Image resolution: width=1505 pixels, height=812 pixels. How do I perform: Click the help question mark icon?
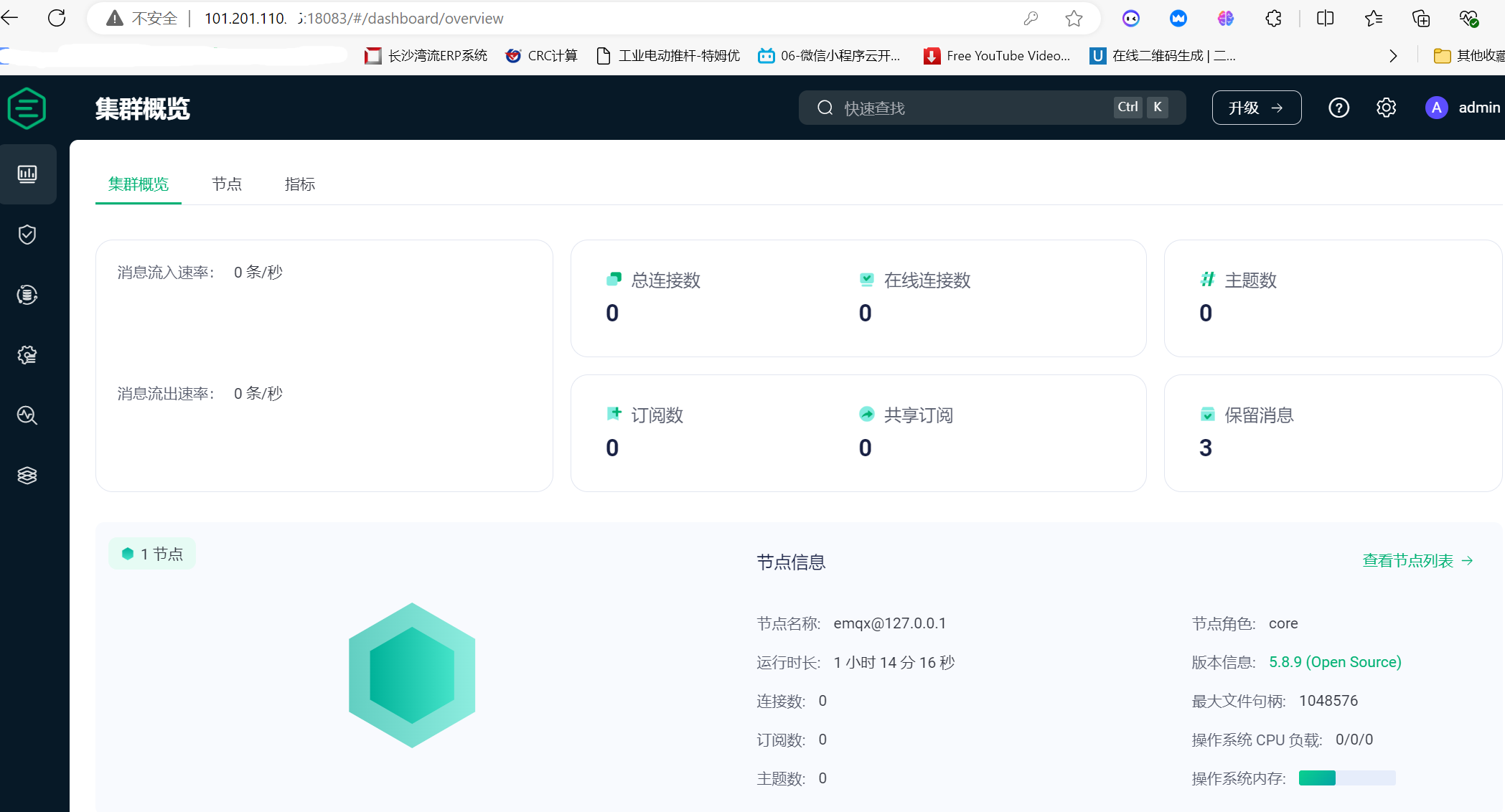click(1338, 108)
